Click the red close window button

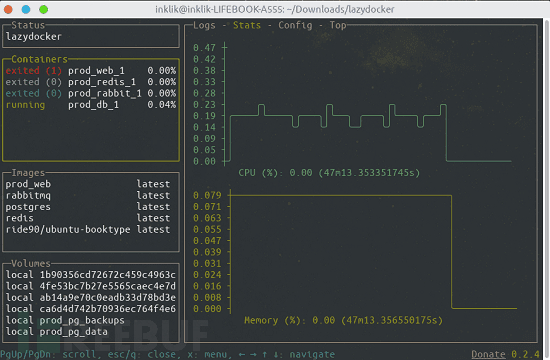point(8,9)
